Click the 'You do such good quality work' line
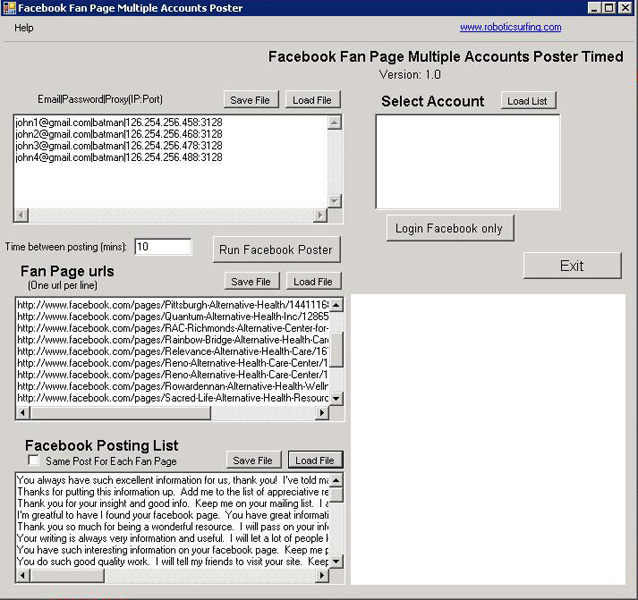Image resolution: width=638 pixels, height=600 pixels. point(173,561)
